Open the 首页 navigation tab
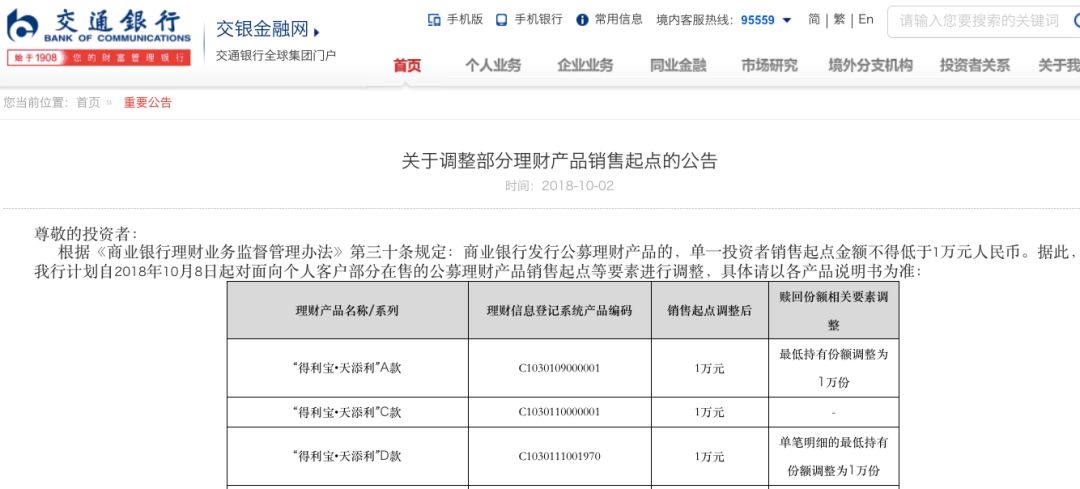Viewport: 1080px width, 489px height. click(x=407, y=66)
